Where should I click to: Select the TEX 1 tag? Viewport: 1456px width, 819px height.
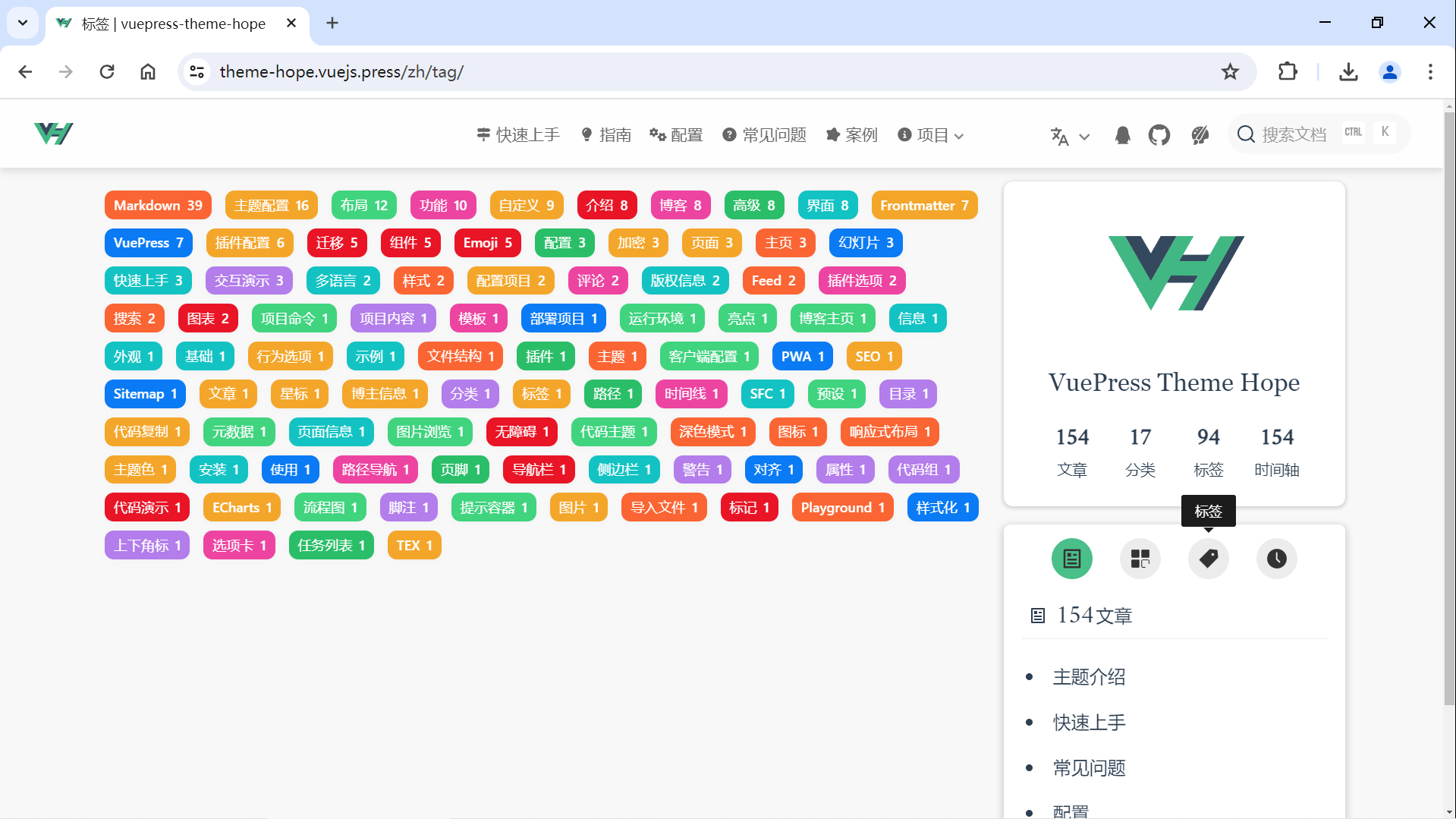(x=414, y=546)
